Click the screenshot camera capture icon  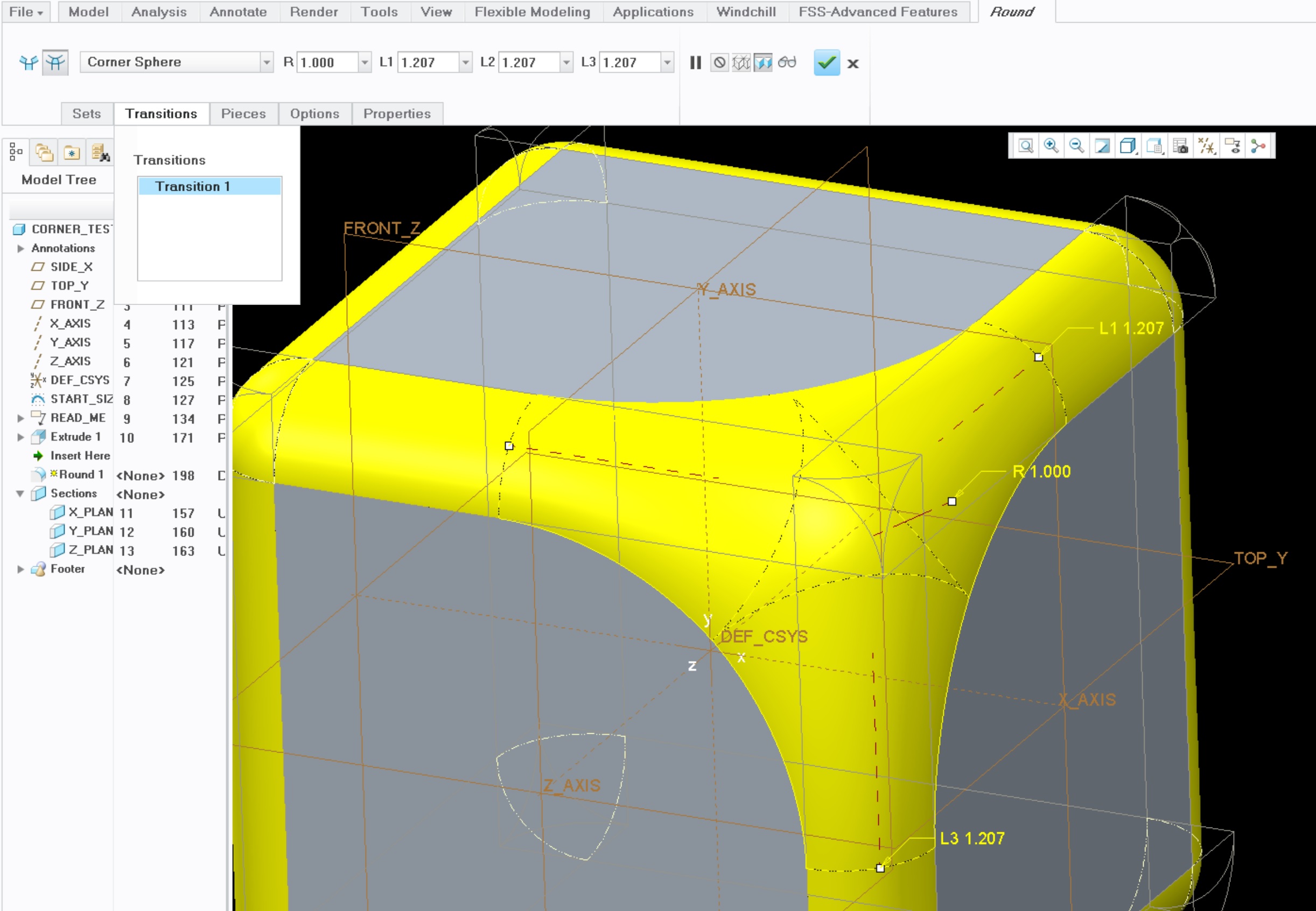click(1181, 147)
